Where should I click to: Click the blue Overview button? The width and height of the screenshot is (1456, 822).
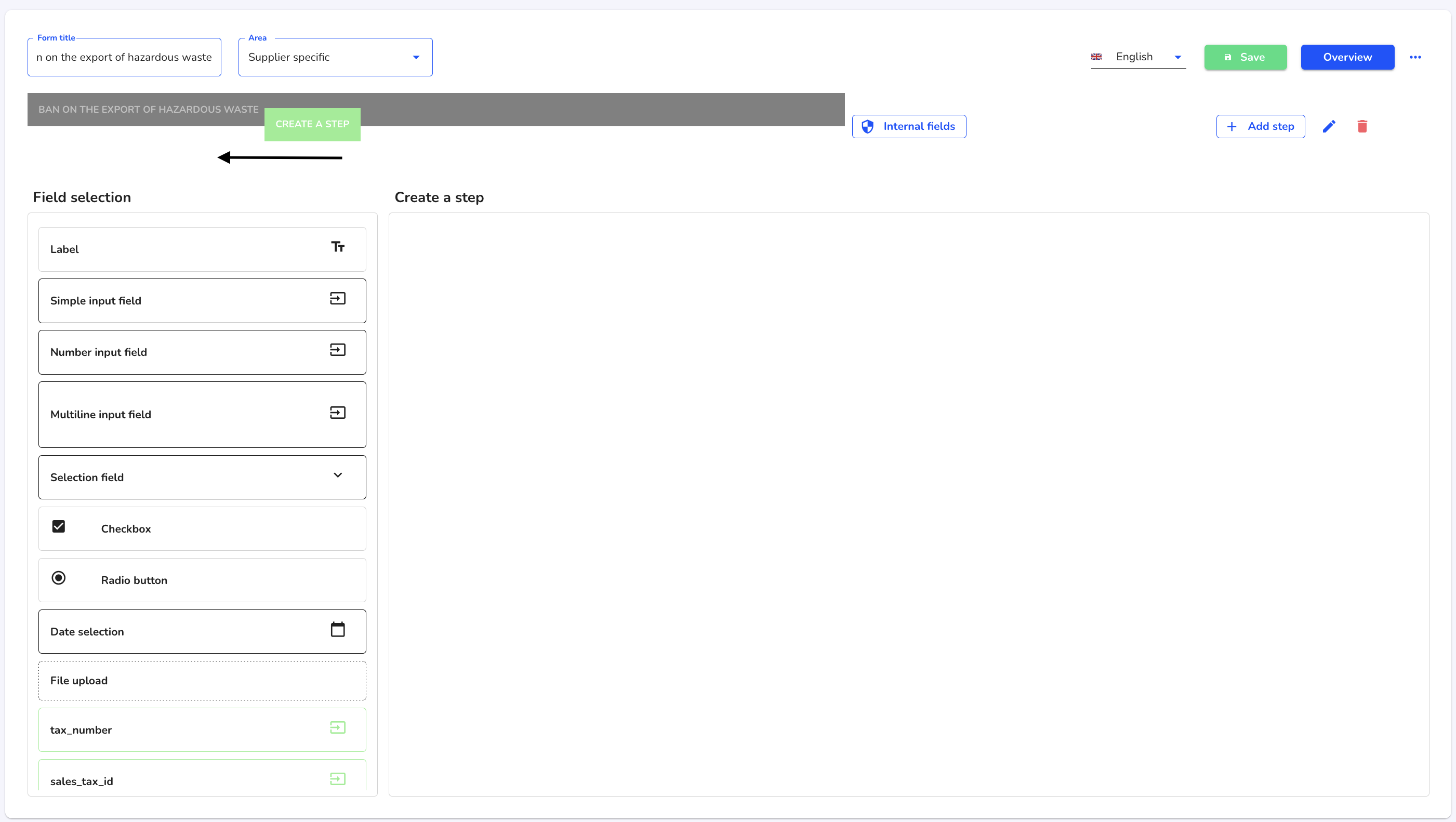coord(1347,57)
